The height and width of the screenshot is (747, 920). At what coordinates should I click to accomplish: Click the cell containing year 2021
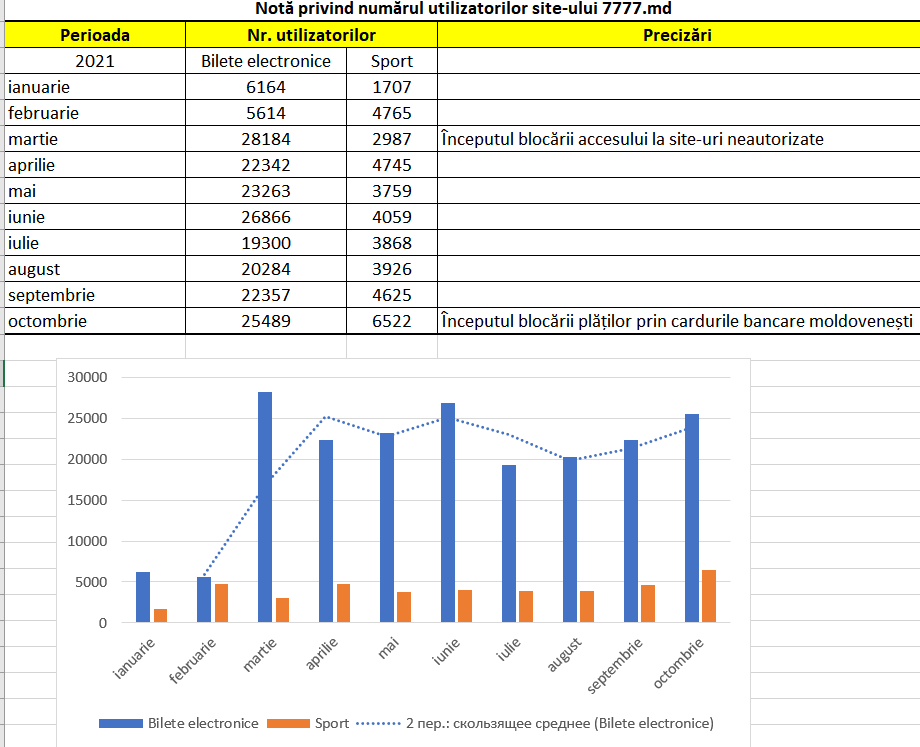[x=95, y=61]
